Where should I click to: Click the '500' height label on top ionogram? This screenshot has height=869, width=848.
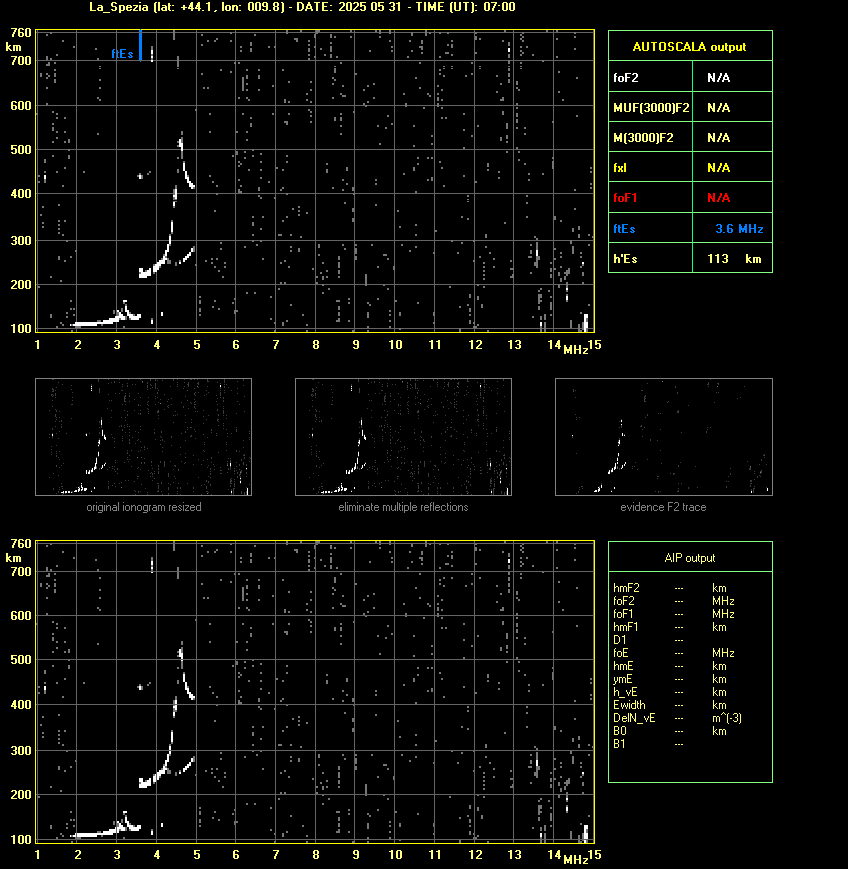pyautogui.click(x=21, y=150)
